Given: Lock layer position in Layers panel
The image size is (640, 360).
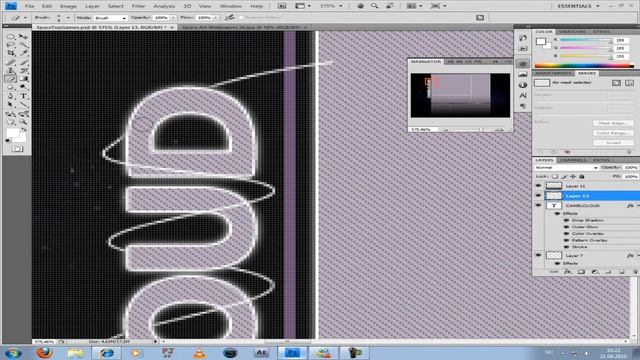Looking at the screenshot, I should pos(573,176).
